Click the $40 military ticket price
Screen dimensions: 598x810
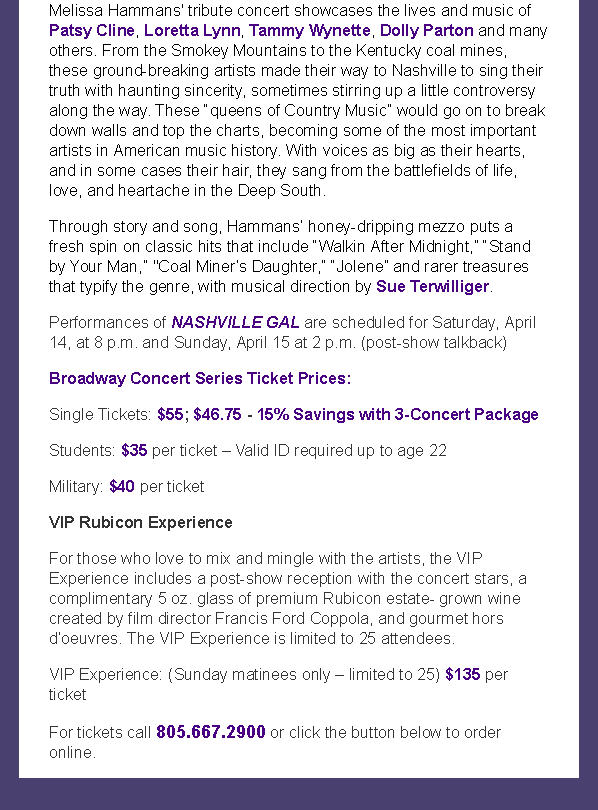point(122,487)
